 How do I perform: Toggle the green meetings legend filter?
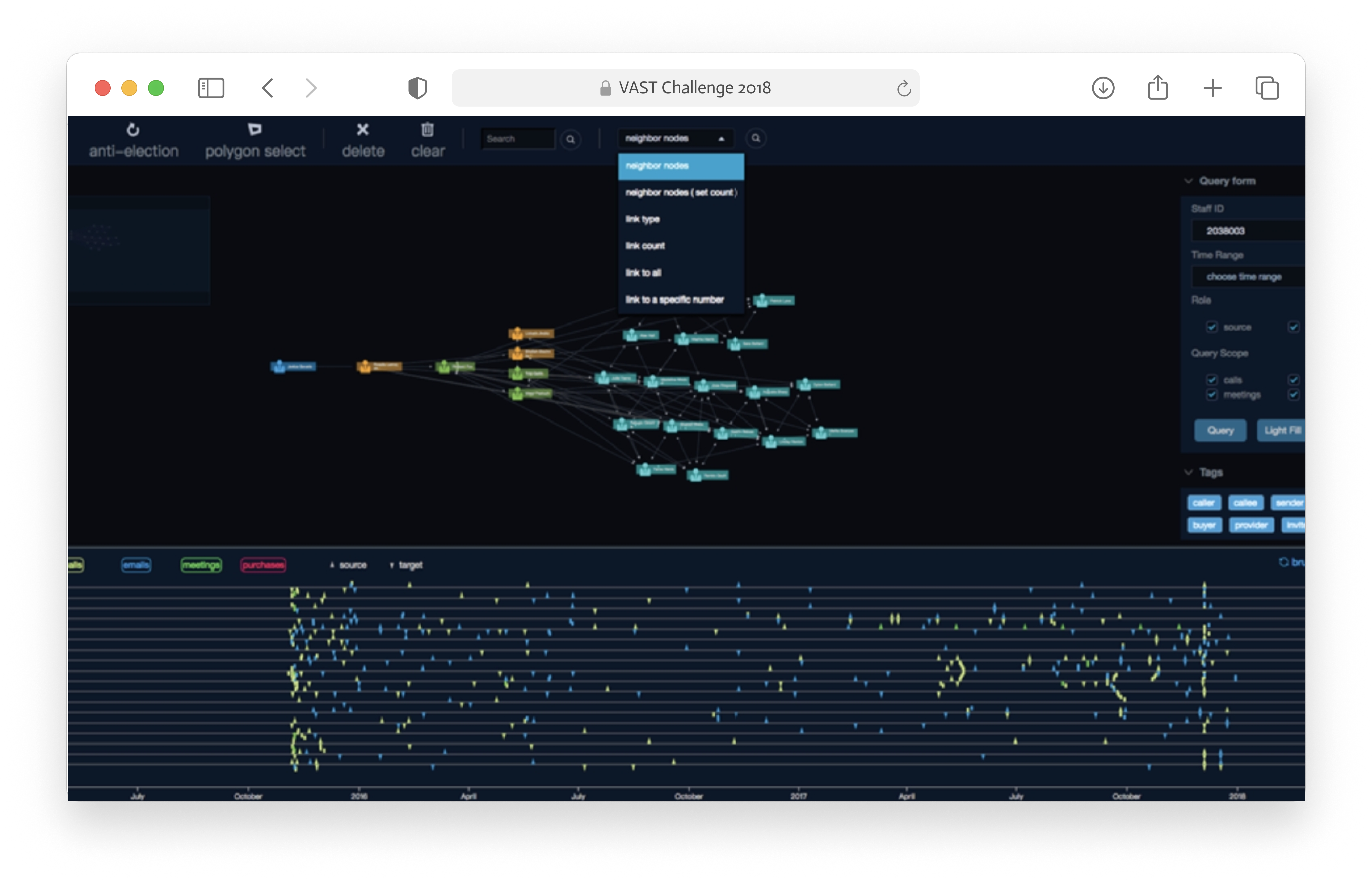201,565
